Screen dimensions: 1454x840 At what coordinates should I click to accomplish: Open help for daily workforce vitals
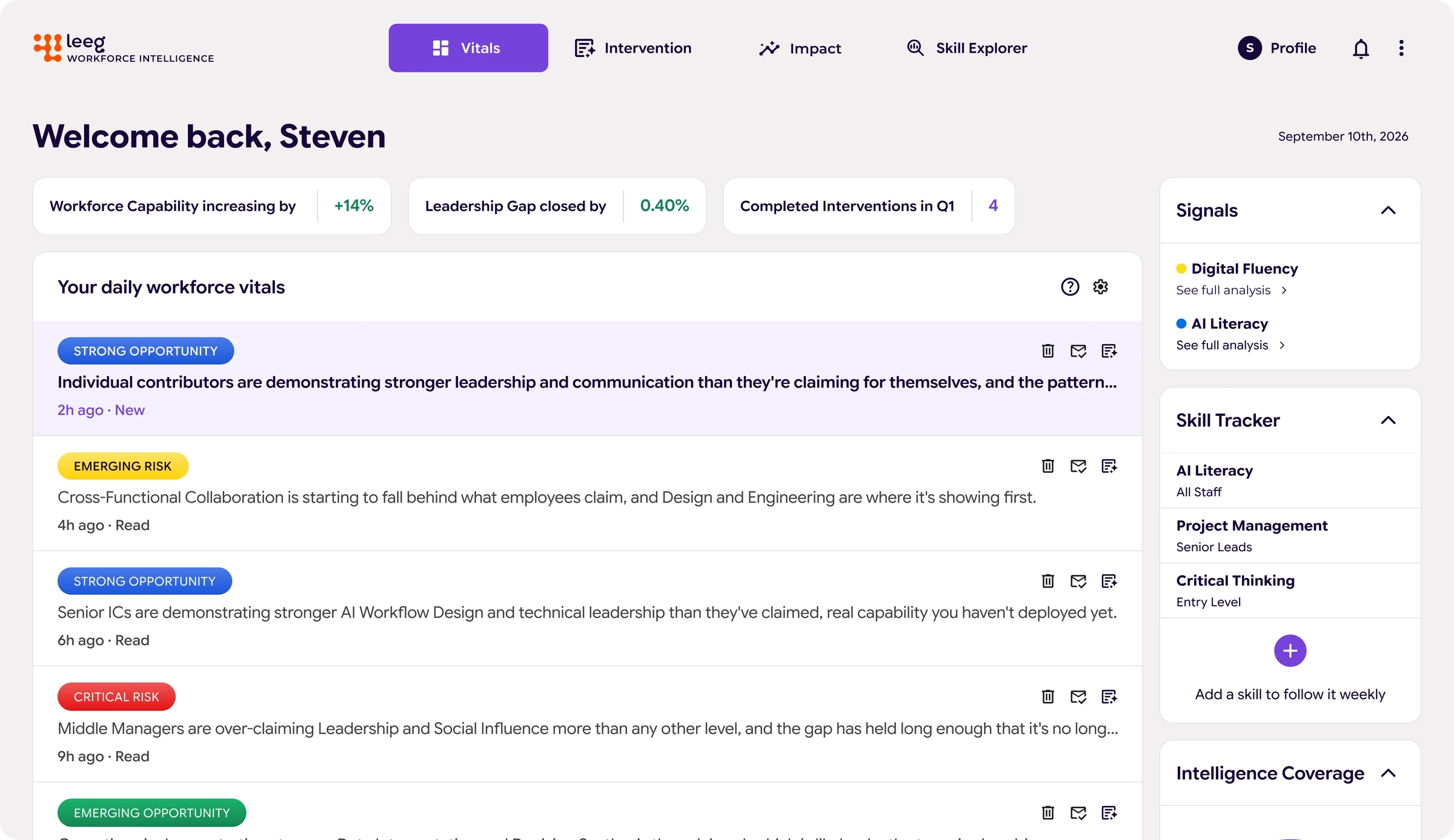(x=1070, y=286)
